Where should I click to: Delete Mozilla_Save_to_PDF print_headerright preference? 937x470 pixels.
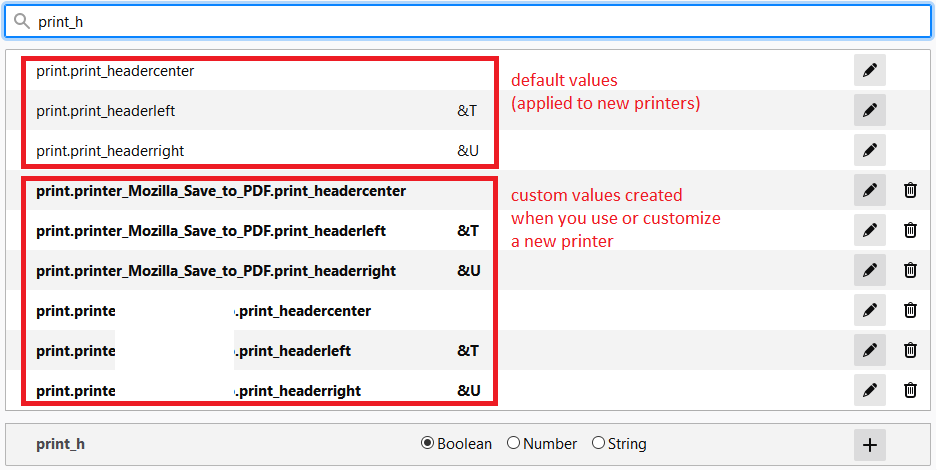pos(910,270)
